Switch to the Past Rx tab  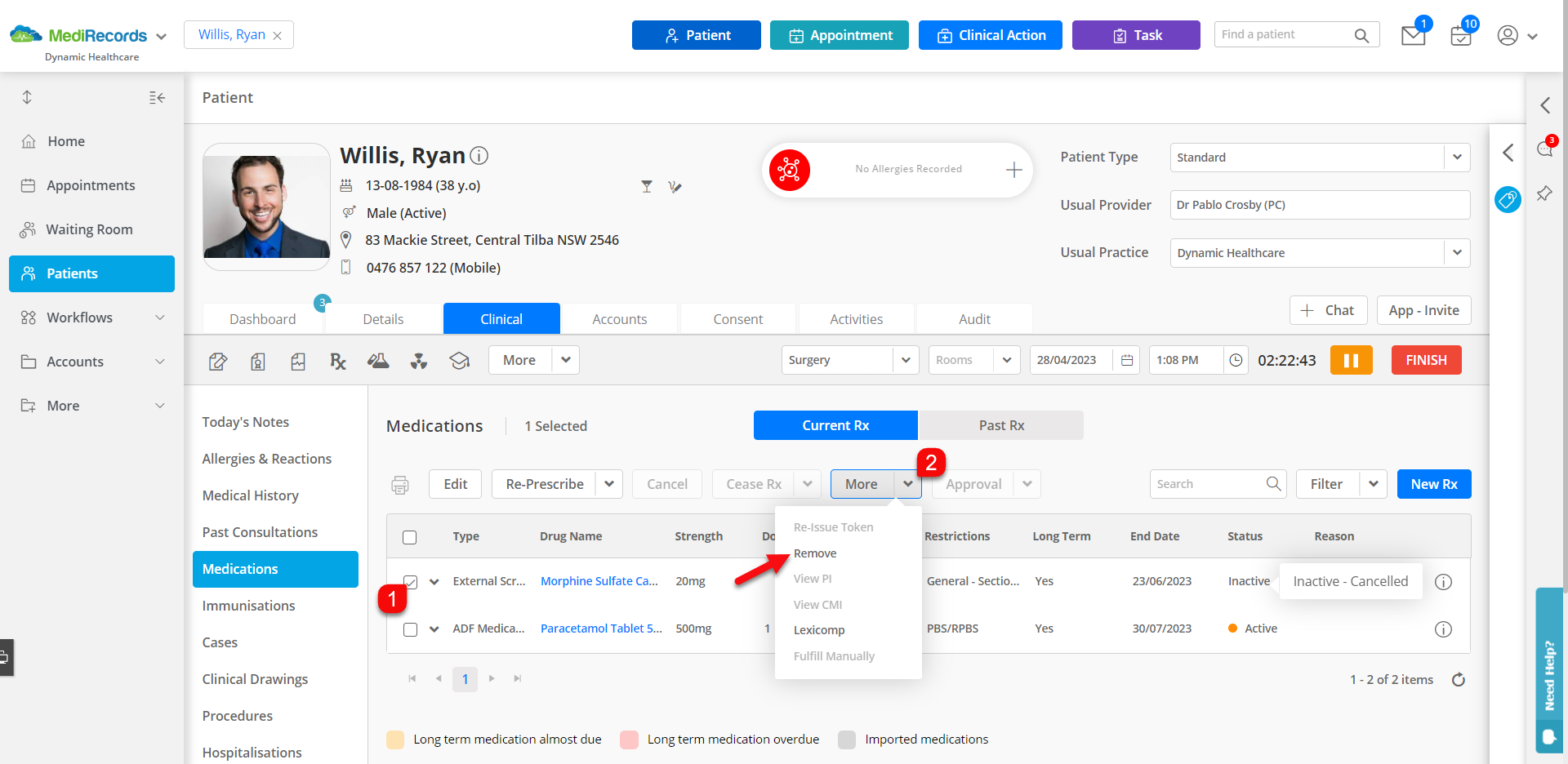tap(1001, 425)
